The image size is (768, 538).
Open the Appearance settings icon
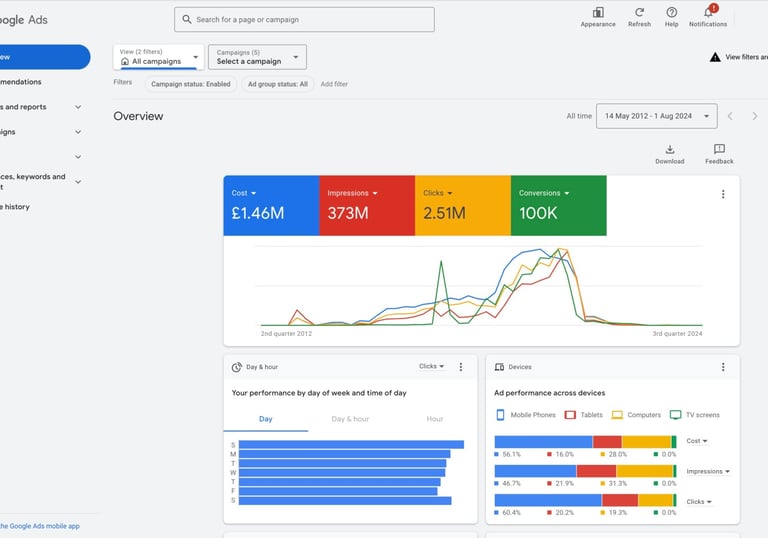click(x=598, y=12)
